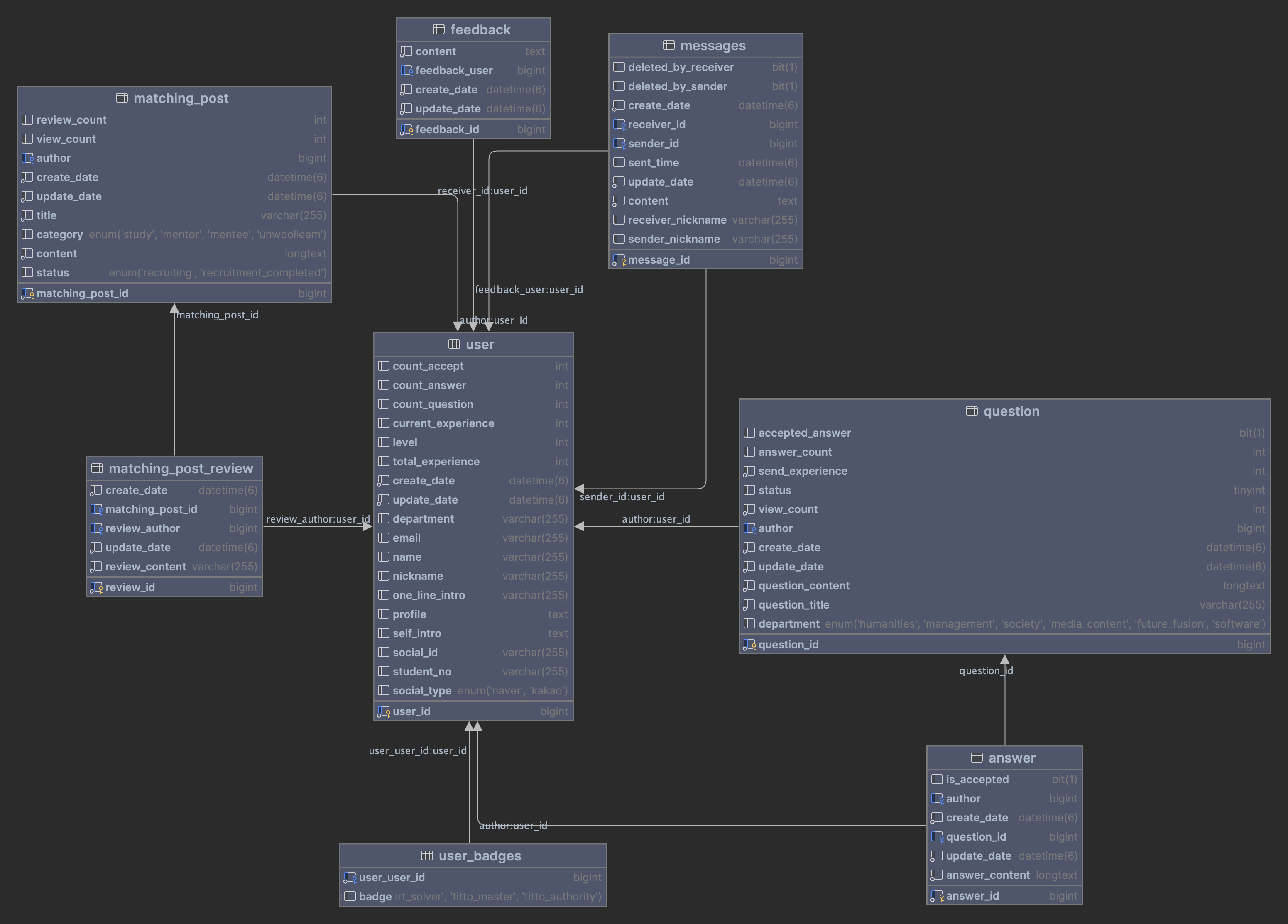
Task: Click the question_id relationship label above answer
Action: pos(986,670)
